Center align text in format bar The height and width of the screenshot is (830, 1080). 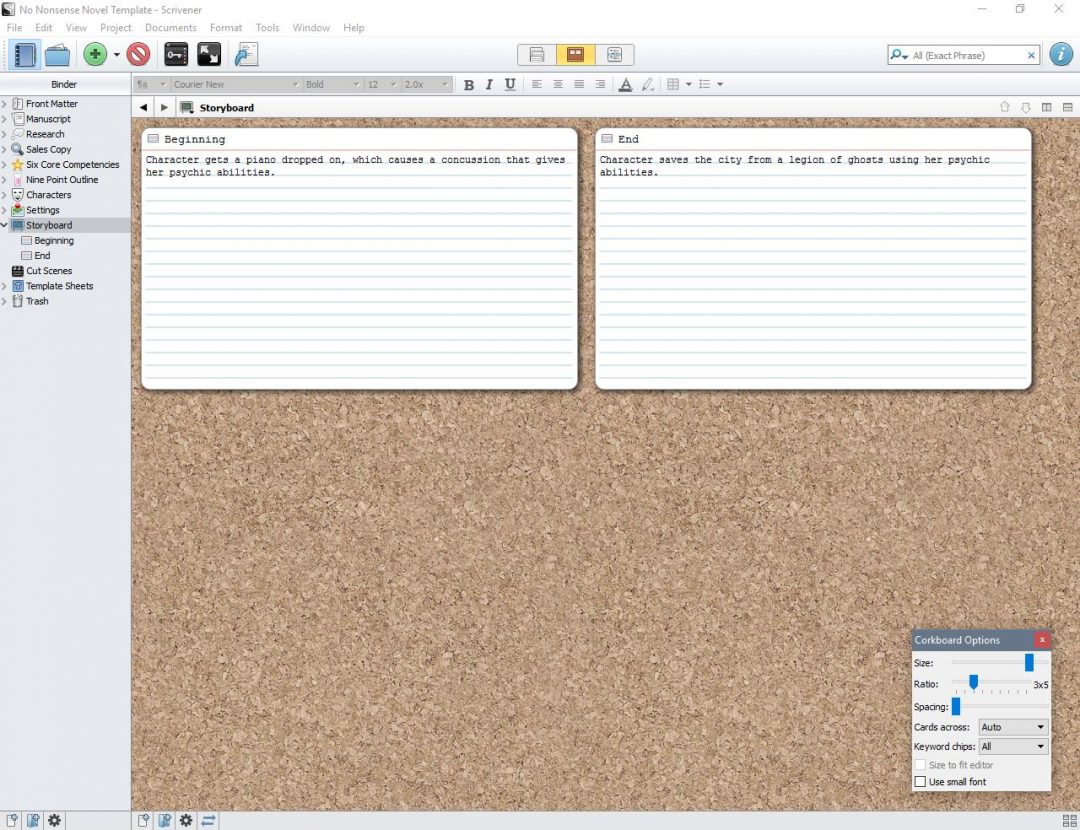pos(558,84)
